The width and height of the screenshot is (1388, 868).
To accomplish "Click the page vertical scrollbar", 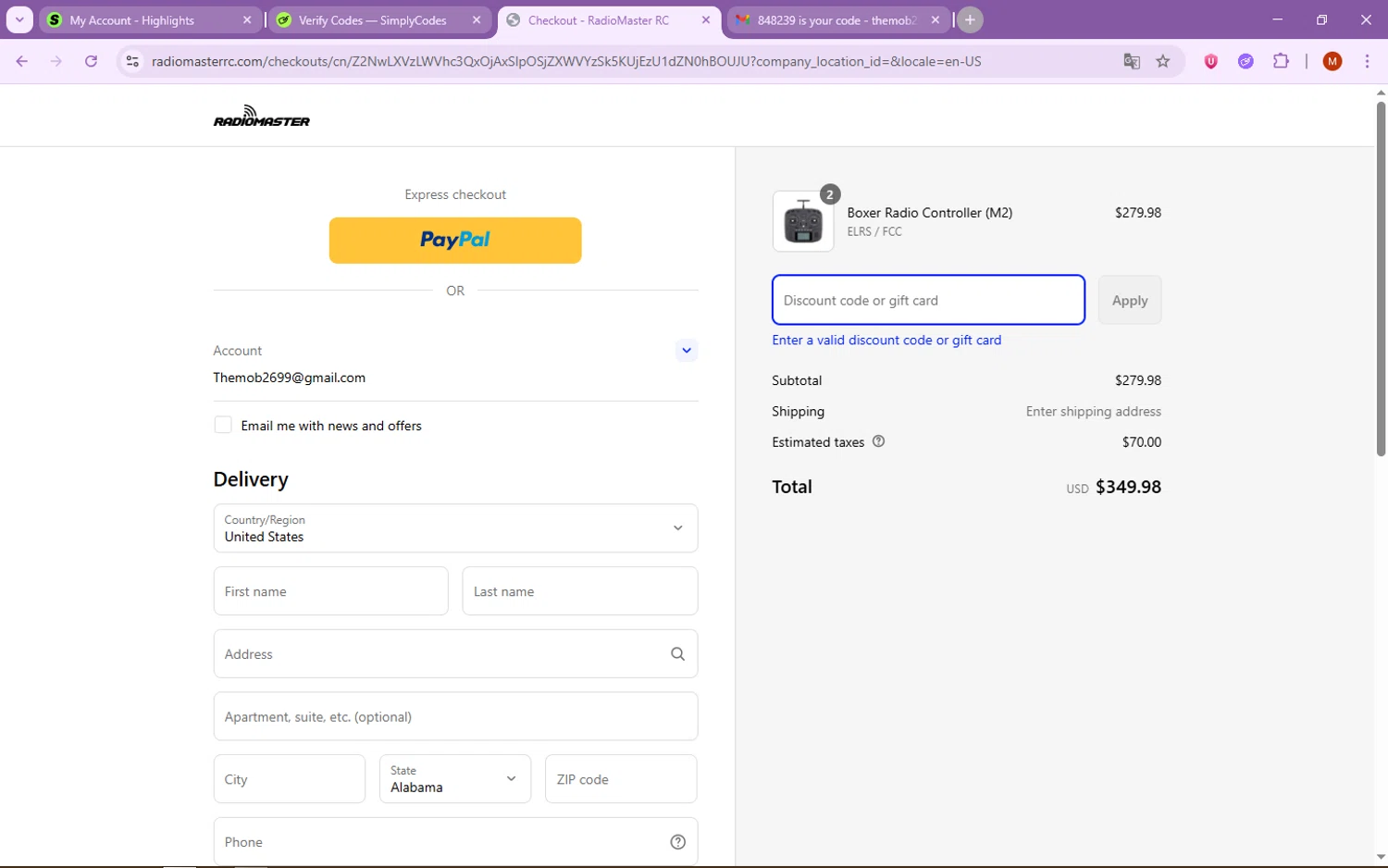I will [x=1381, y=278].
